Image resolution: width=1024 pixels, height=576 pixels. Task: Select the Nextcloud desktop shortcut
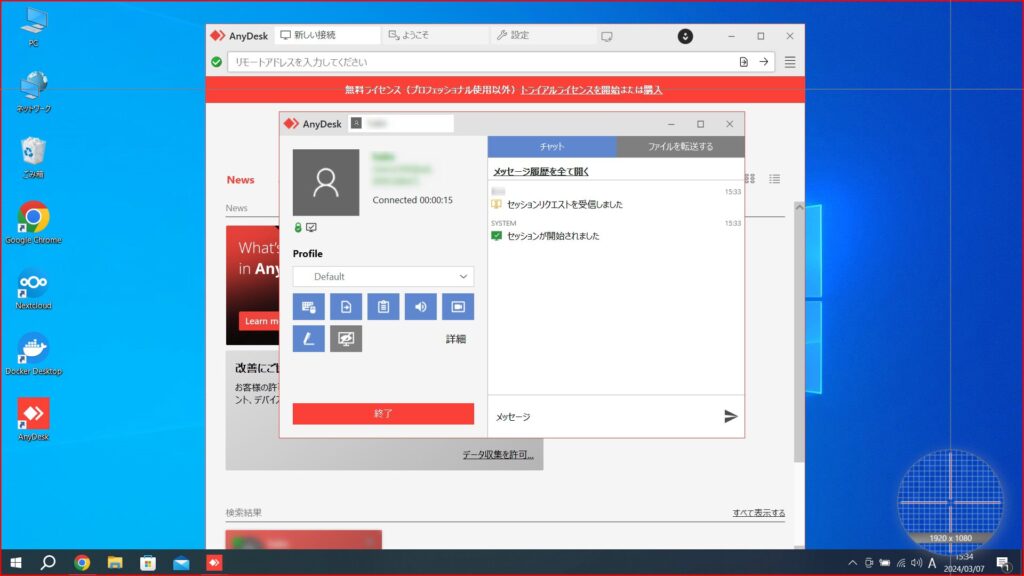33,288
